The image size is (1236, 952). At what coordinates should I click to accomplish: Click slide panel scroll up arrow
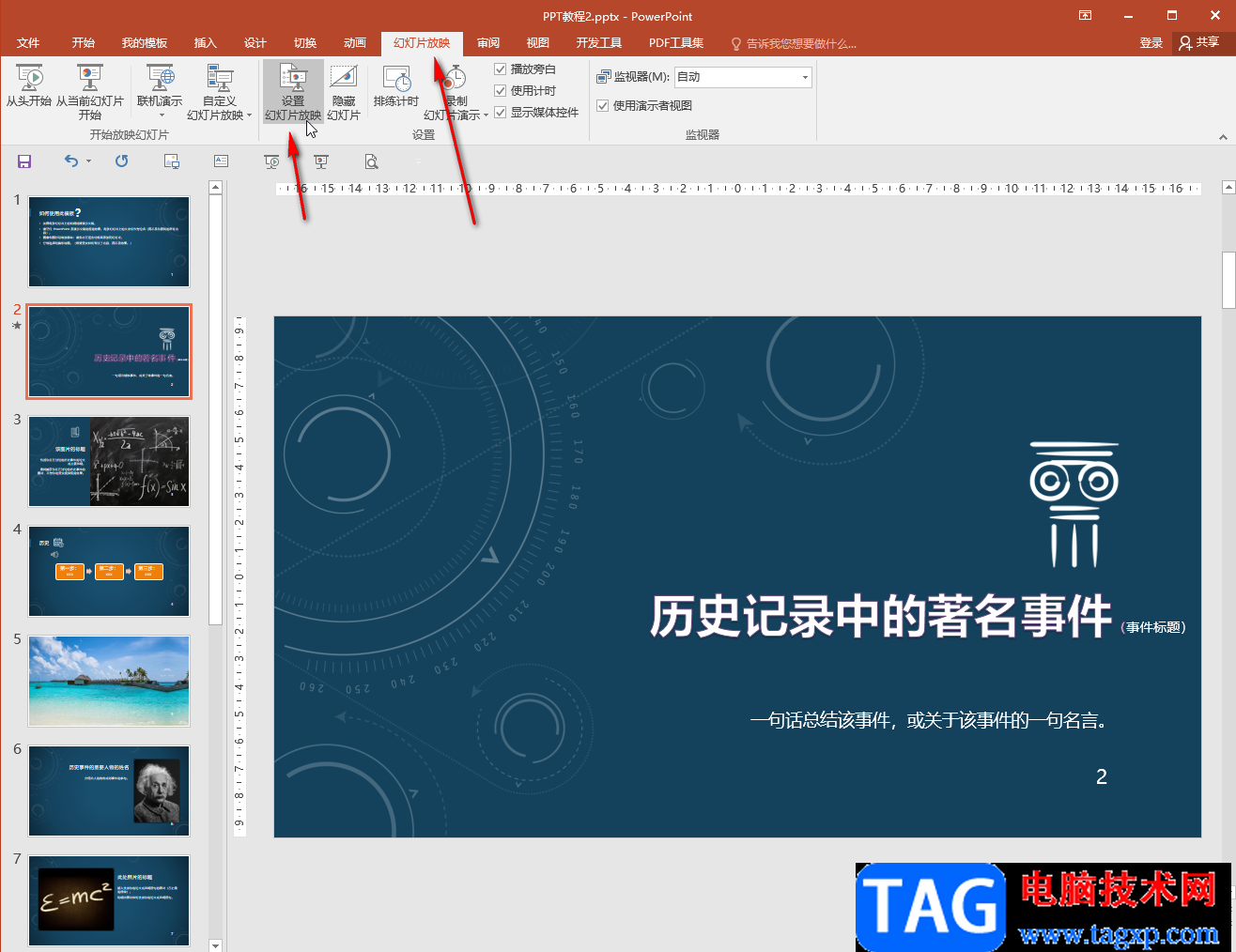click(x=215, y=188)
